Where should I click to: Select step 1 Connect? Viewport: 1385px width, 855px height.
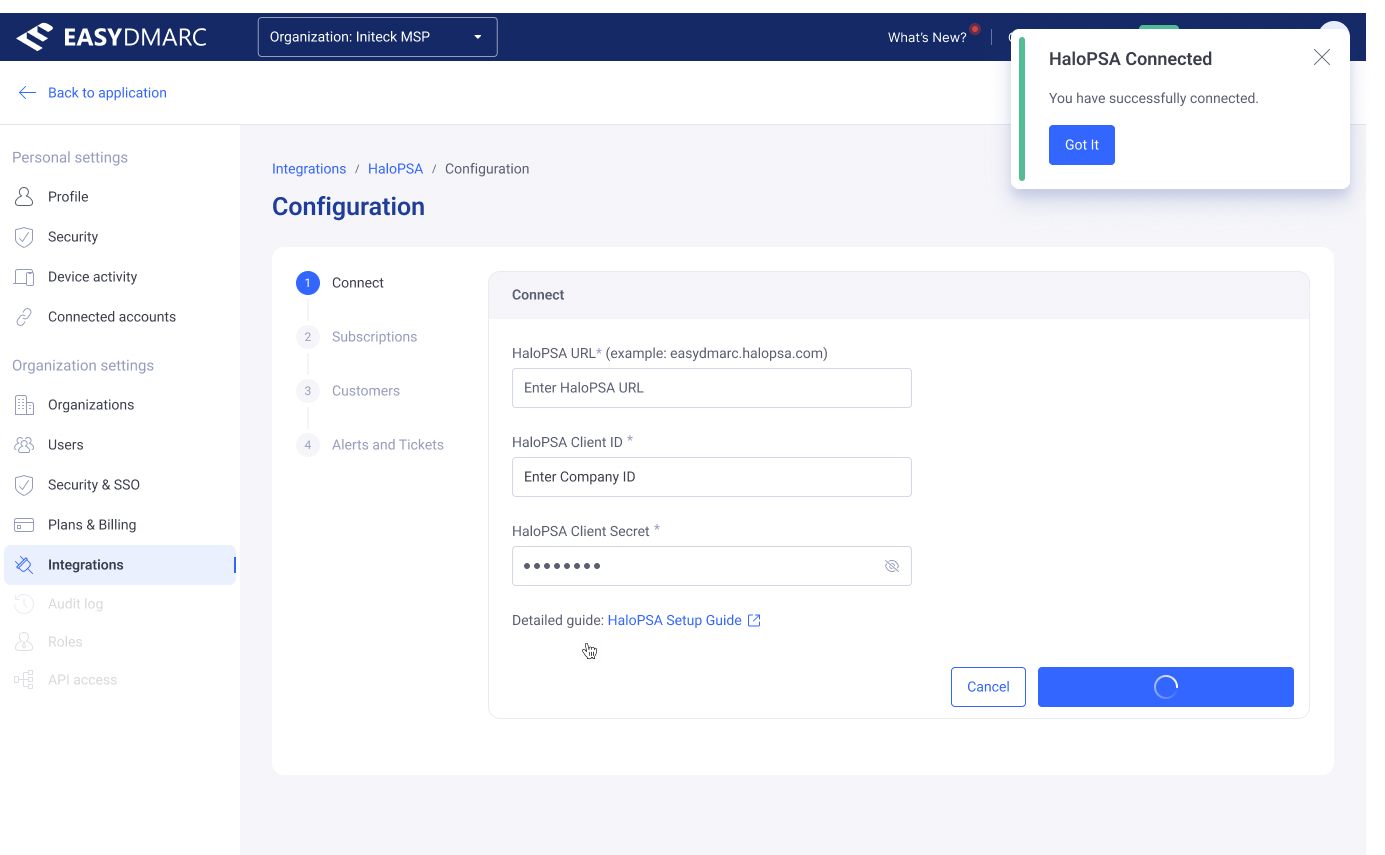pos(340,283)
